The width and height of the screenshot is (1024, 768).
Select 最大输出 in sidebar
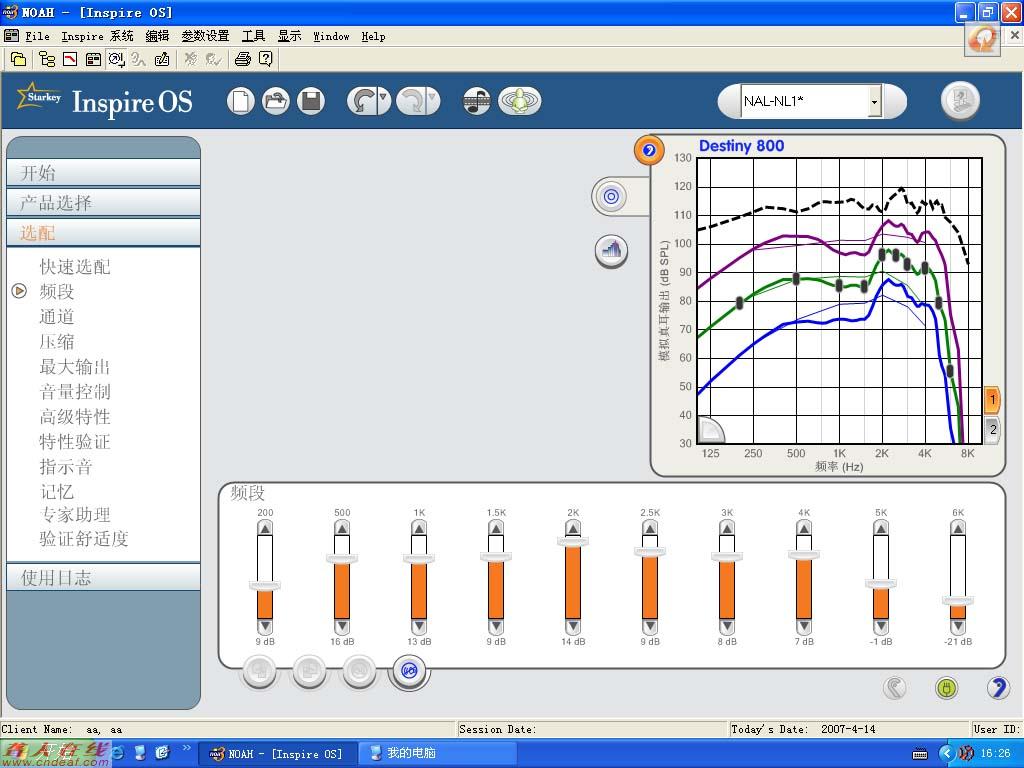point(74,366)
